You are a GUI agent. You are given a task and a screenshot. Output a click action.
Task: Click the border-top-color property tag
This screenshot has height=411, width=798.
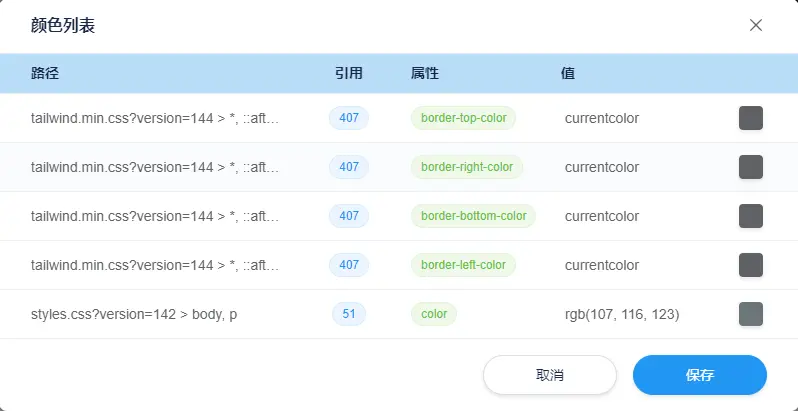click(464, 118)
